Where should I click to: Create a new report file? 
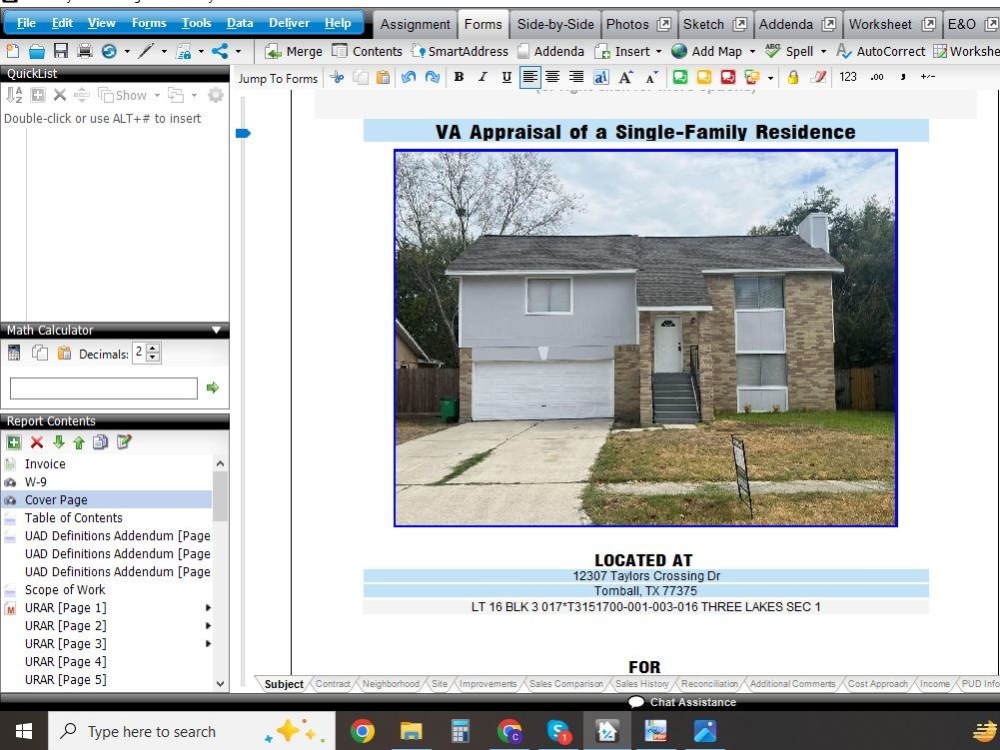click(x=12, y=51)
